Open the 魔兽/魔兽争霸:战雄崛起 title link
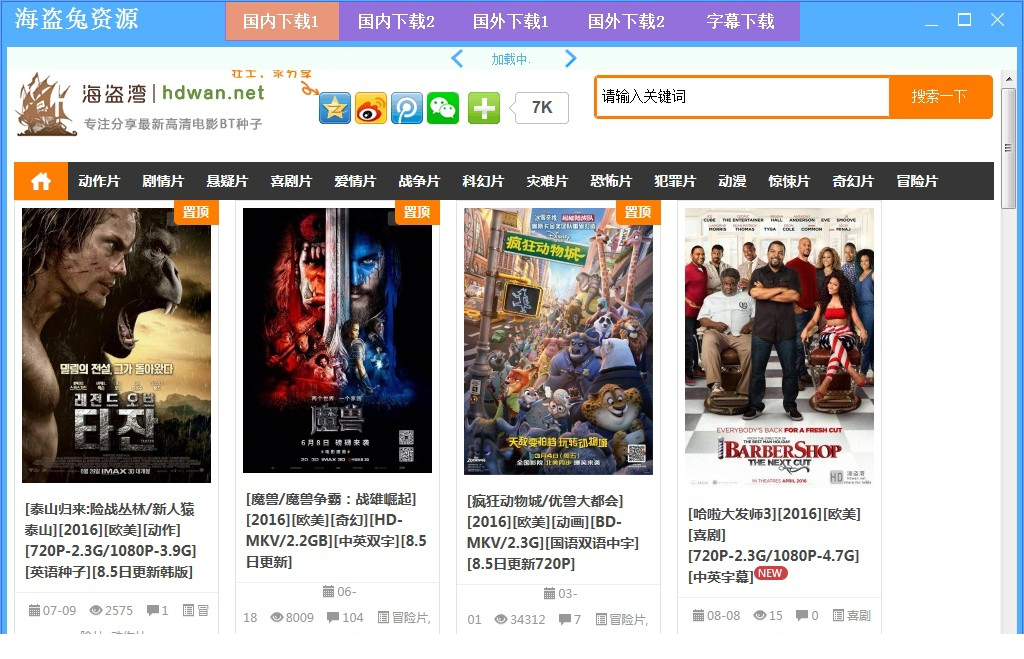1024x659 pixels. coord(336,530)
